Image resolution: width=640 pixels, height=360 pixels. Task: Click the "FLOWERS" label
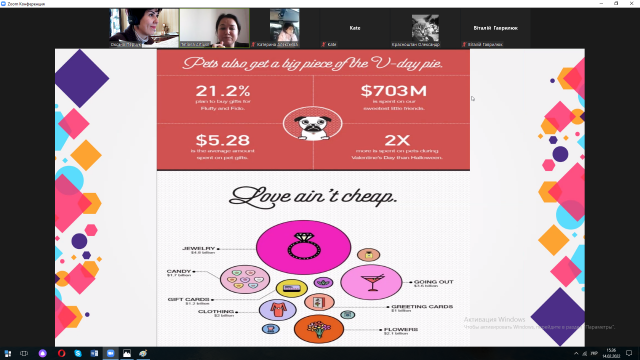[x=401, y=329]
